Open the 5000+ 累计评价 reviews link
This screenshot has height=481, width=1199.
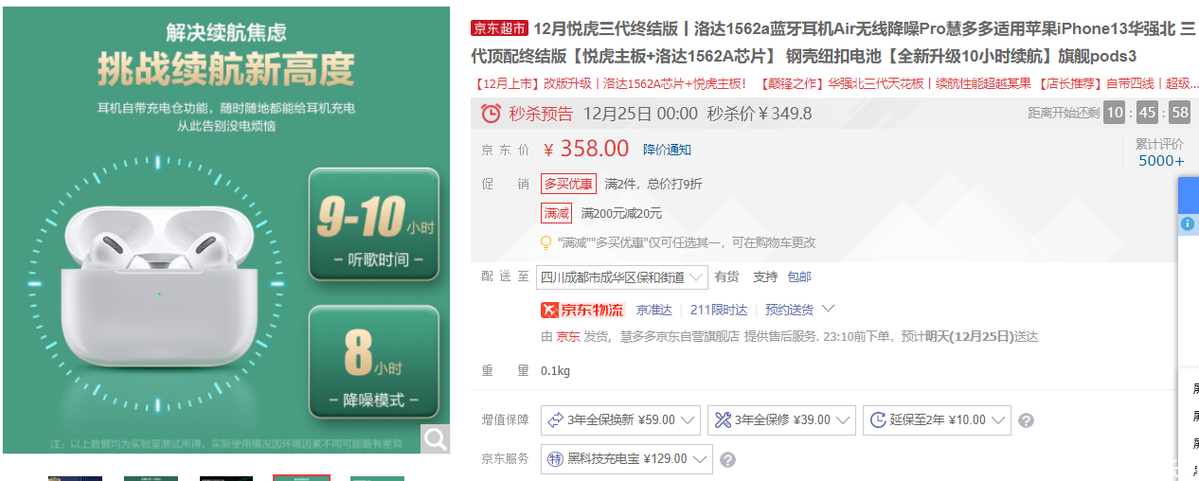(1161, 161)
